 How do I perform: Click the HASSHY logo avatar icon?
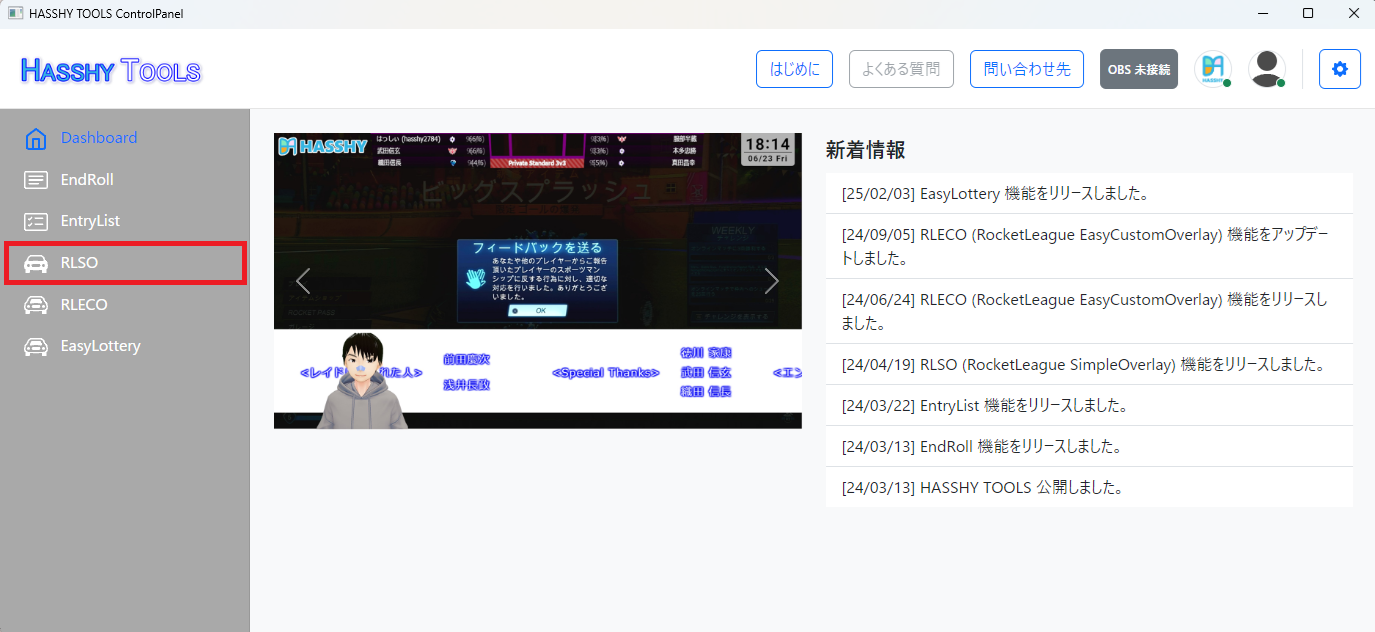click(x=1213, y=69)
